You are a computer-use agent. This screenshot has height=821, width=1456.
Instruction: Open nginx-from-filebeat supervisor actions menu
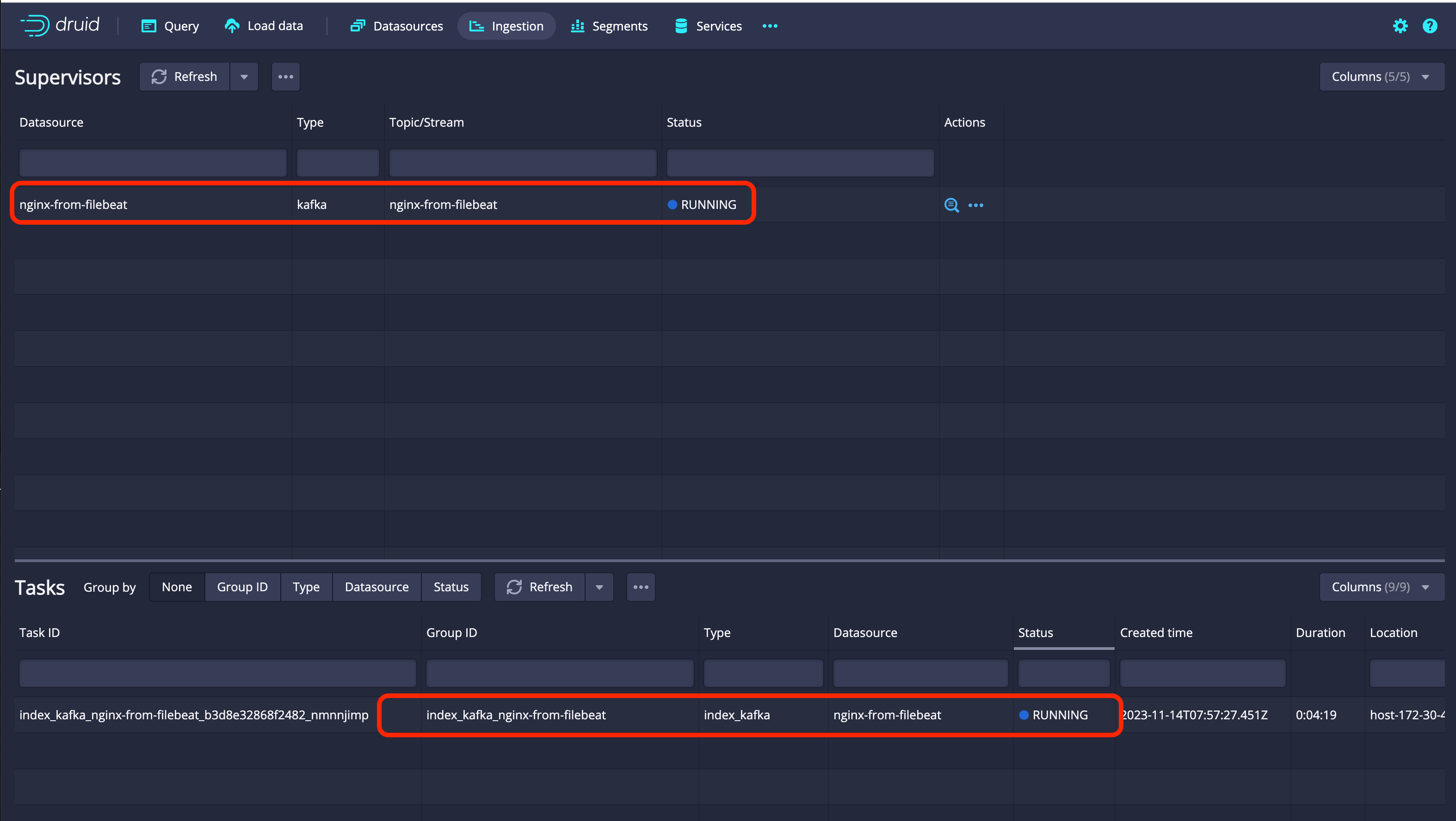coord(975,205)
